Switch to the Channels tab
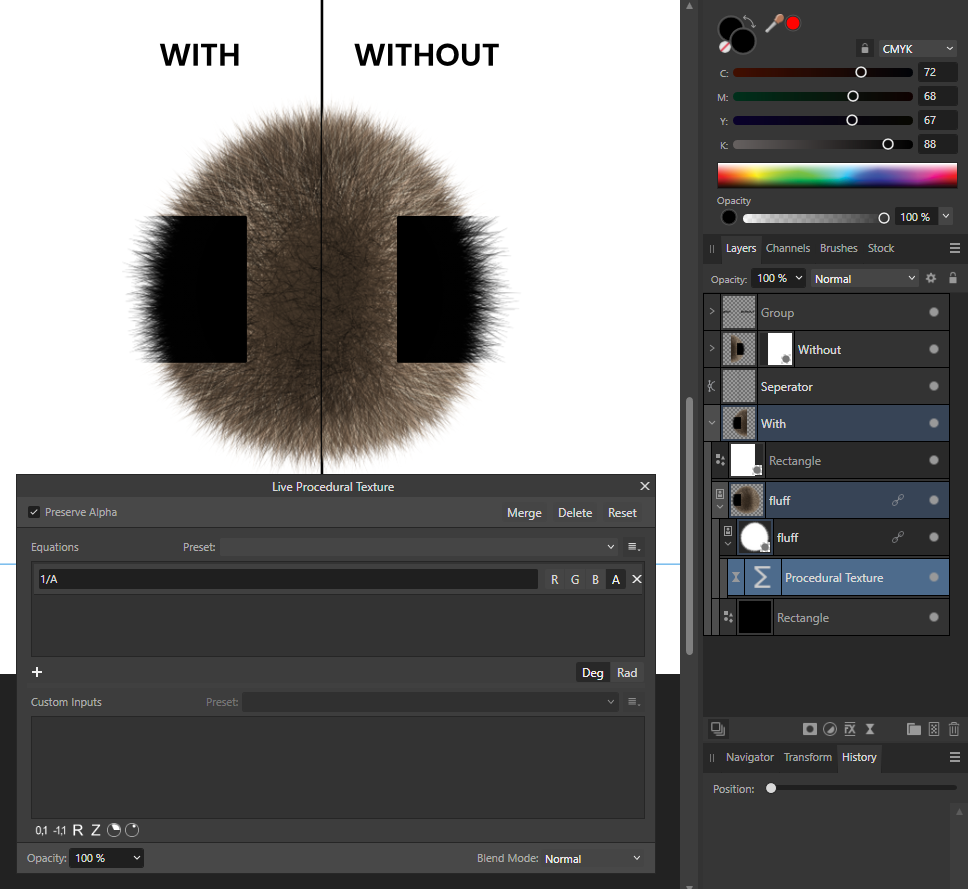Screen dimensions: 968x889 (x=788, y=248)
